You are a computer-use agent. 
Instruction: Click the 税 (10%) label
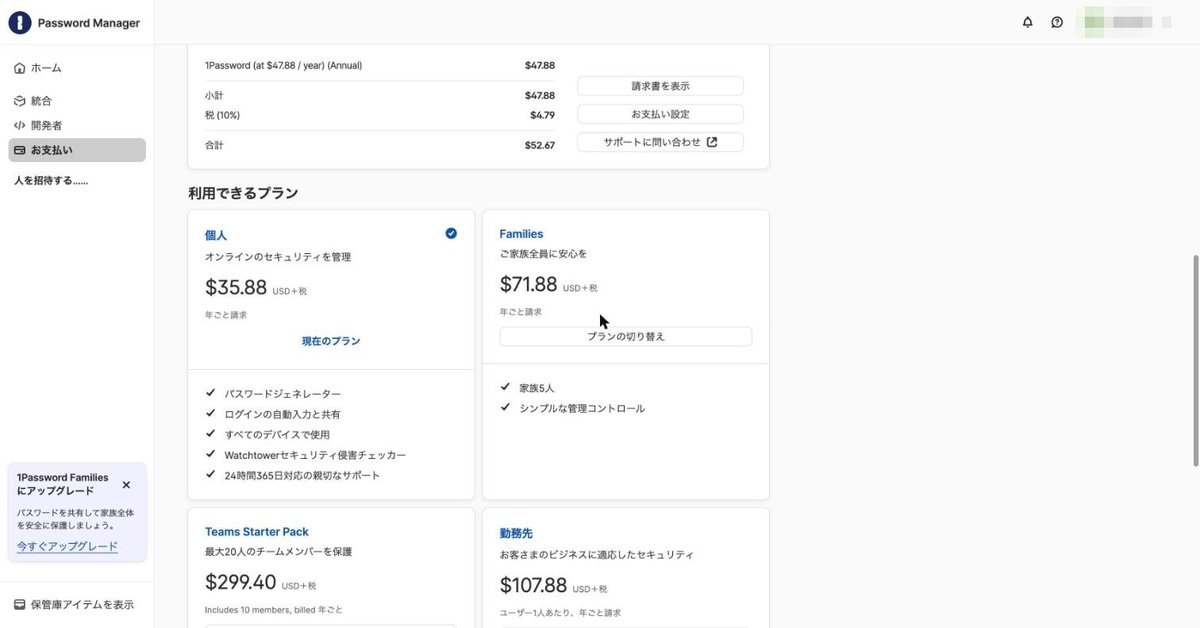(222, 115)
